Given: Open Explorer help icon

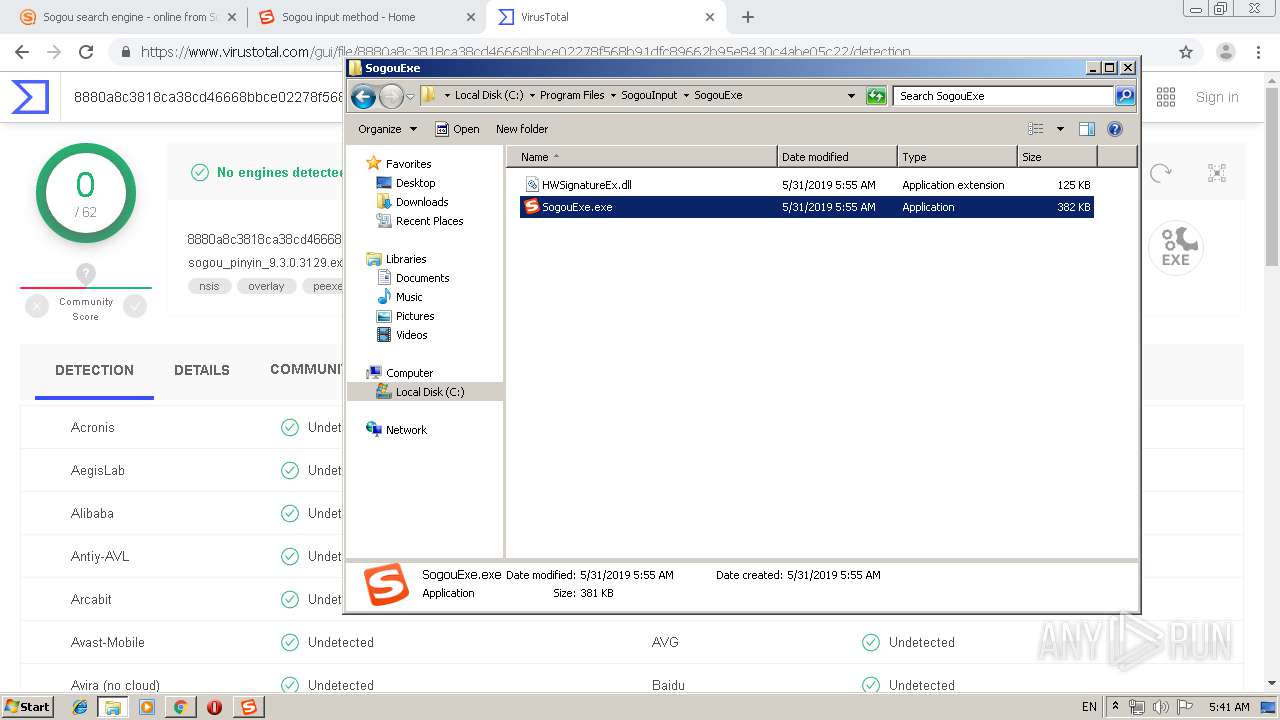Looking at the screenshot, I should pos(1115,129).
